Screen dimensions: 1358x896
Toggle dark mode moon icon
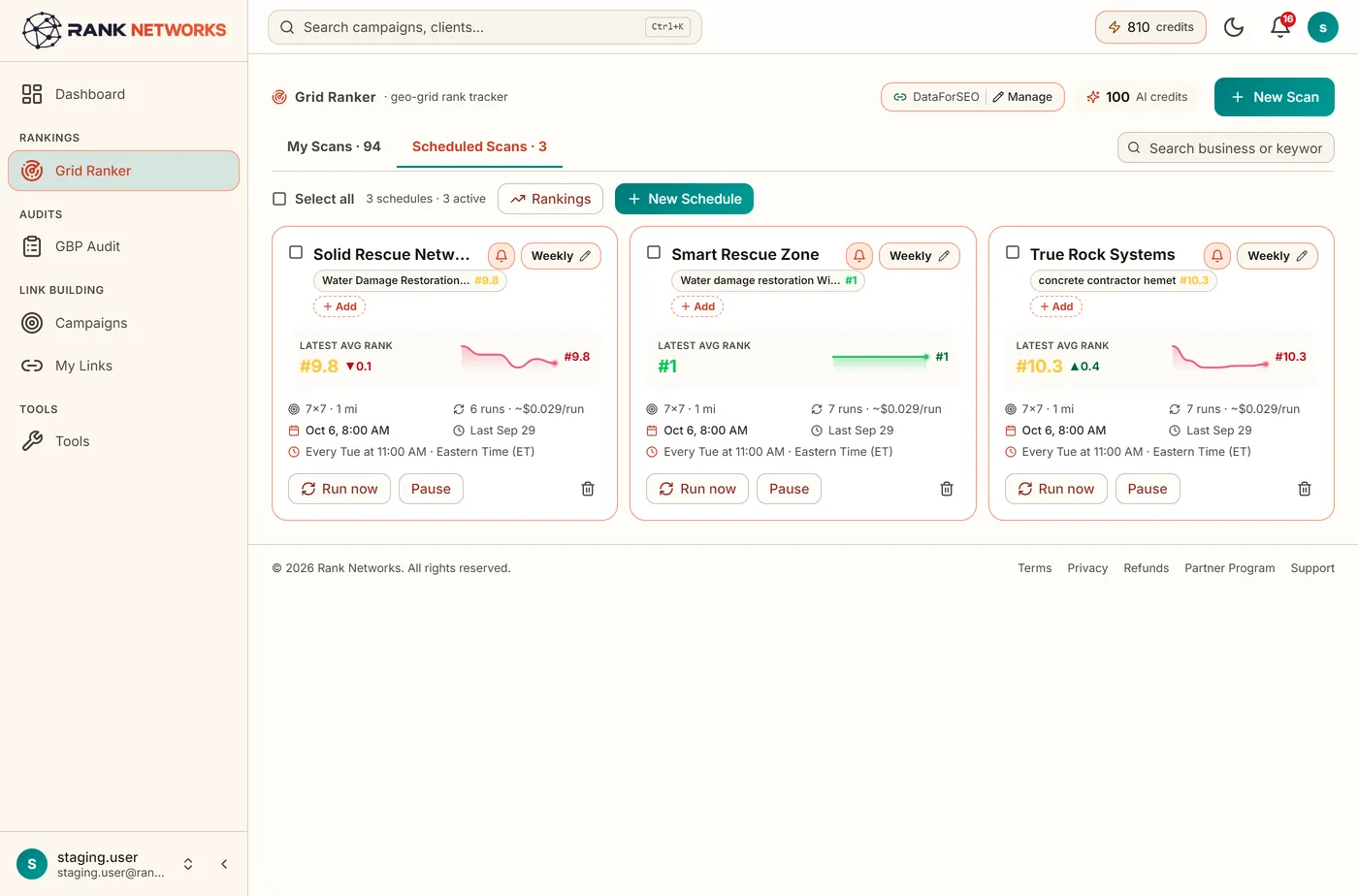[1234, 27]
